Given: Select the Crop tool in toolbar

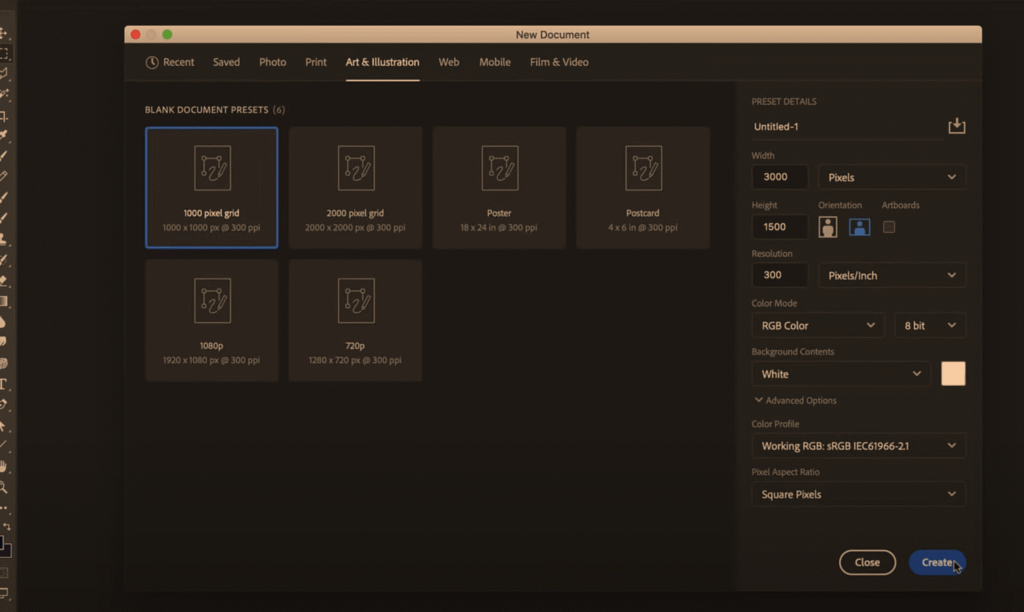Looking at the screenshot, I should (4, 115).
